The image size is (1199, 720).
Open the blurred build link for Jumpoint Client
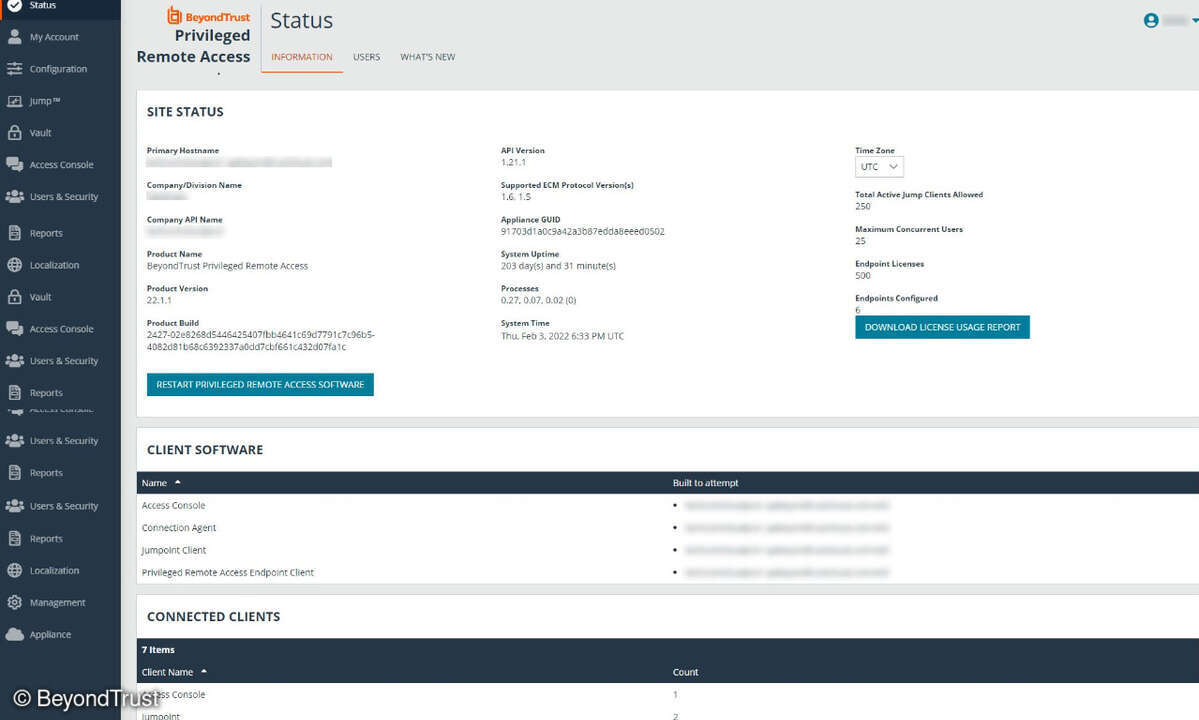click(x=787, y=550)
